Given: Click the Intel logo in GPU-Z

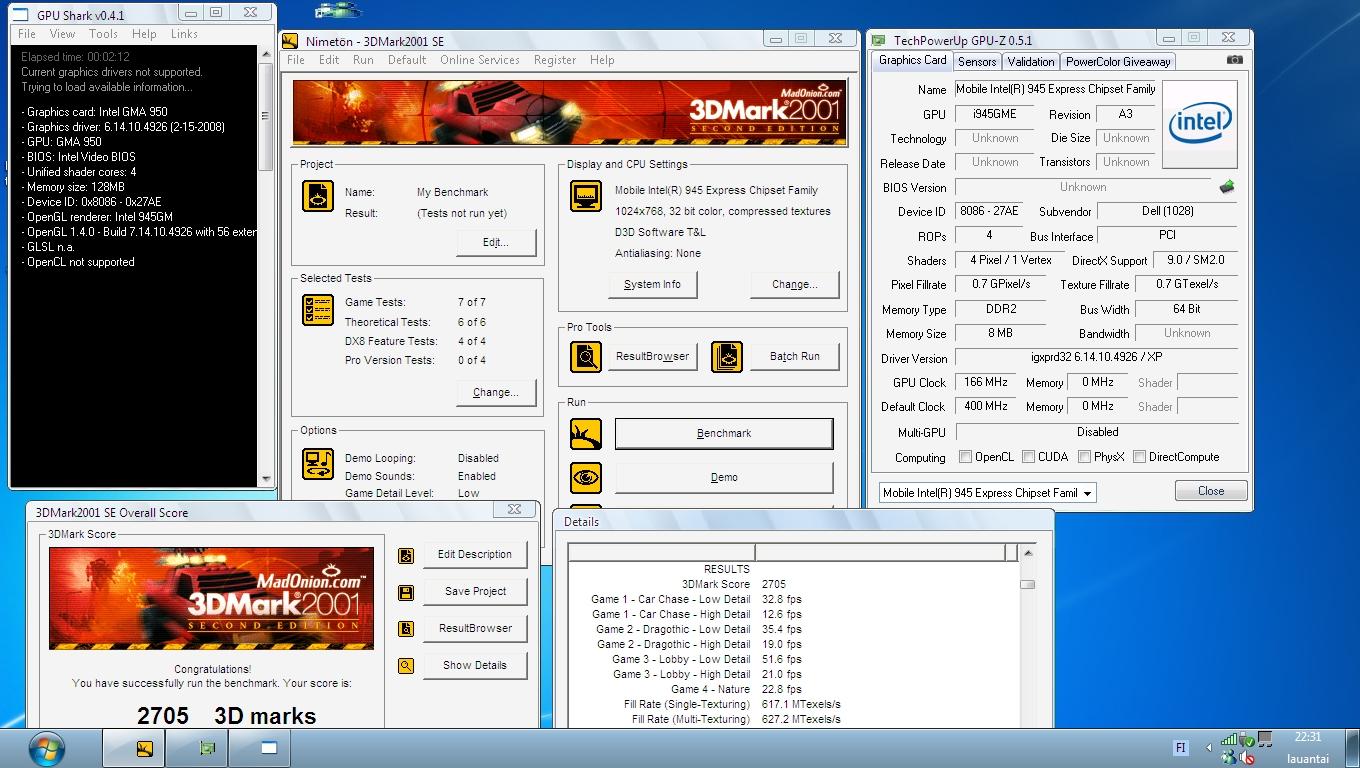Looking at the screenshot, I should click(x=1200, y=124).
